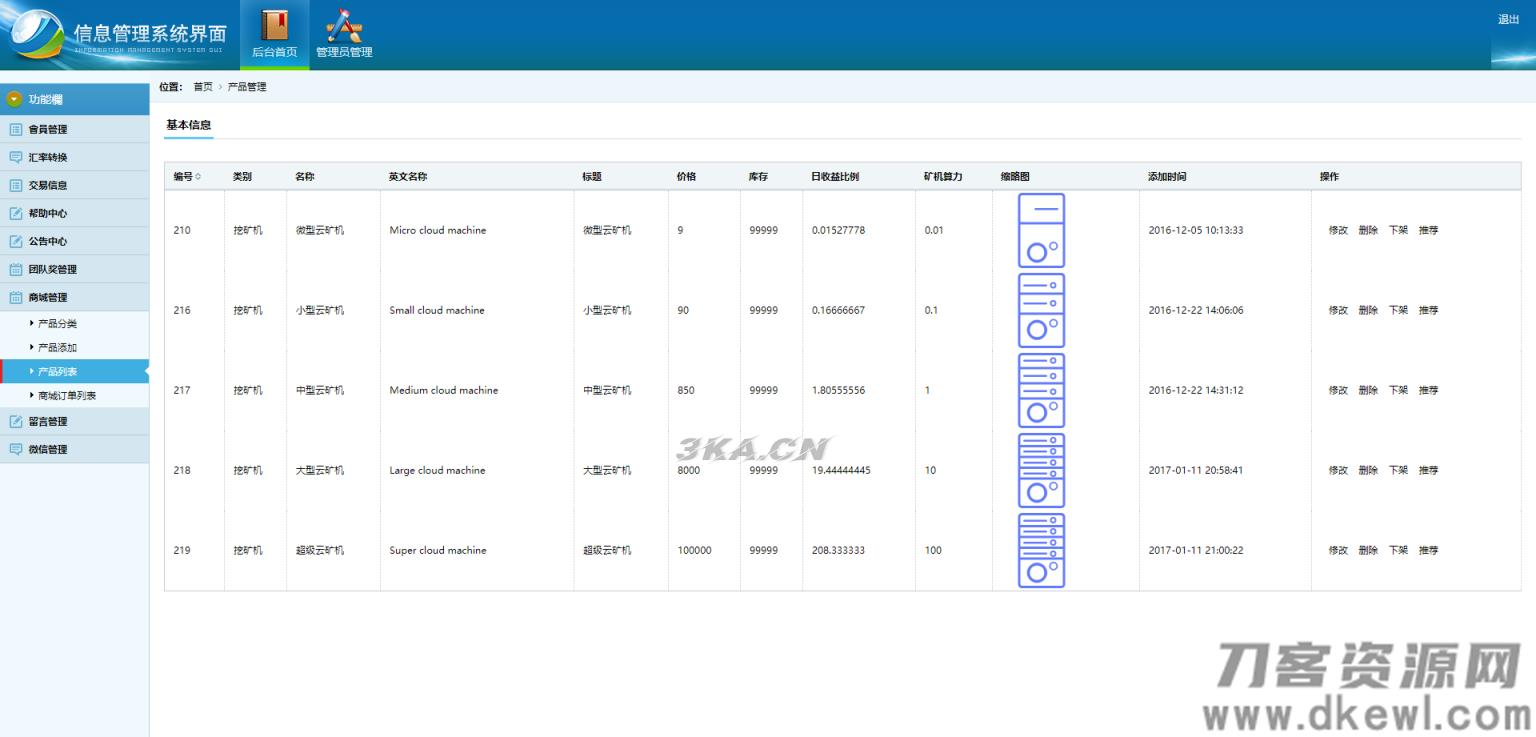Click the thumbnail of 中型云矿机
The width and height of the screenshot is (1536, 737).
[x=1041, y=390]
